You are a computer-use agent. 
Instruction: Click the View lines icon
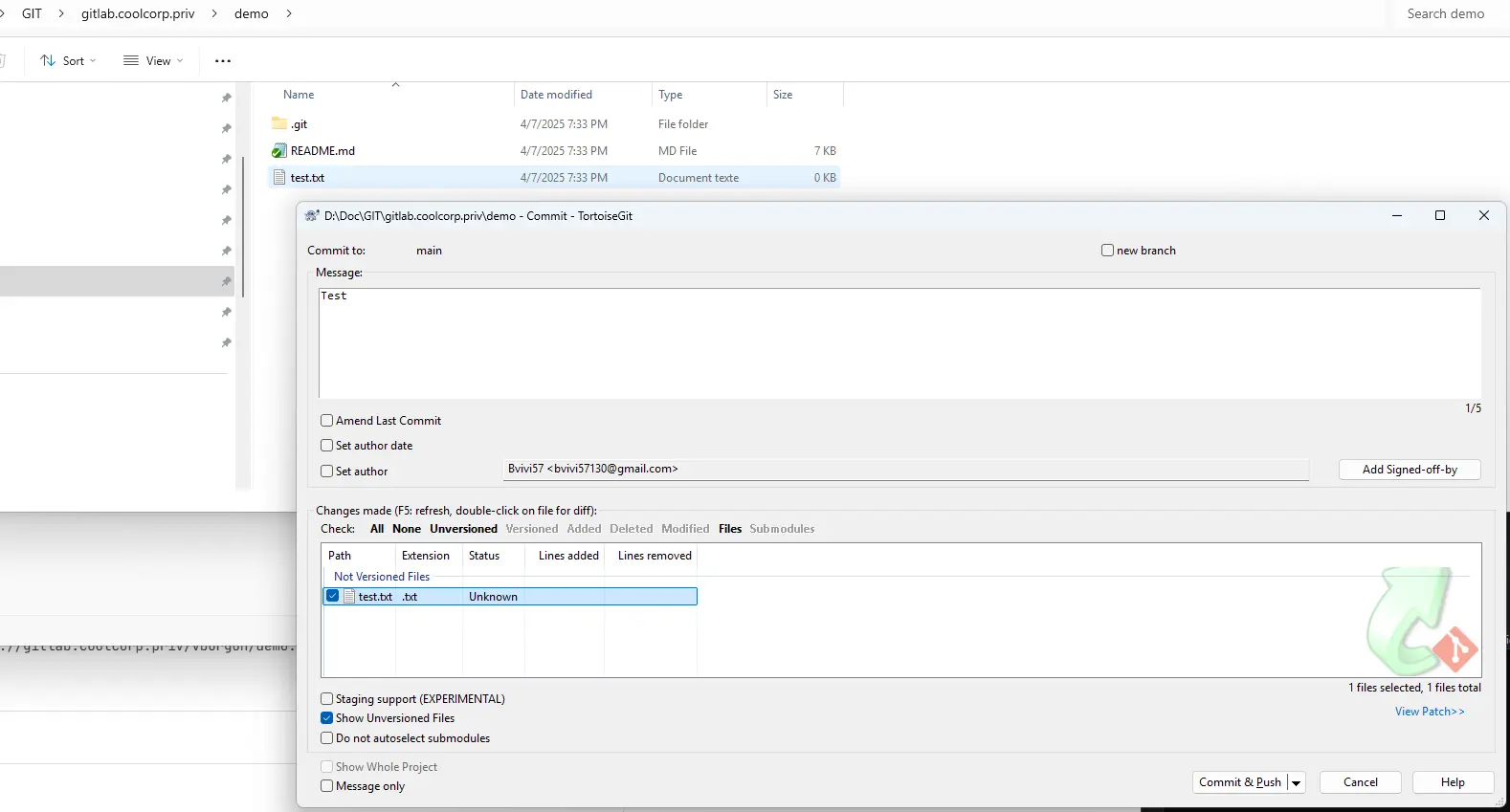131,60
